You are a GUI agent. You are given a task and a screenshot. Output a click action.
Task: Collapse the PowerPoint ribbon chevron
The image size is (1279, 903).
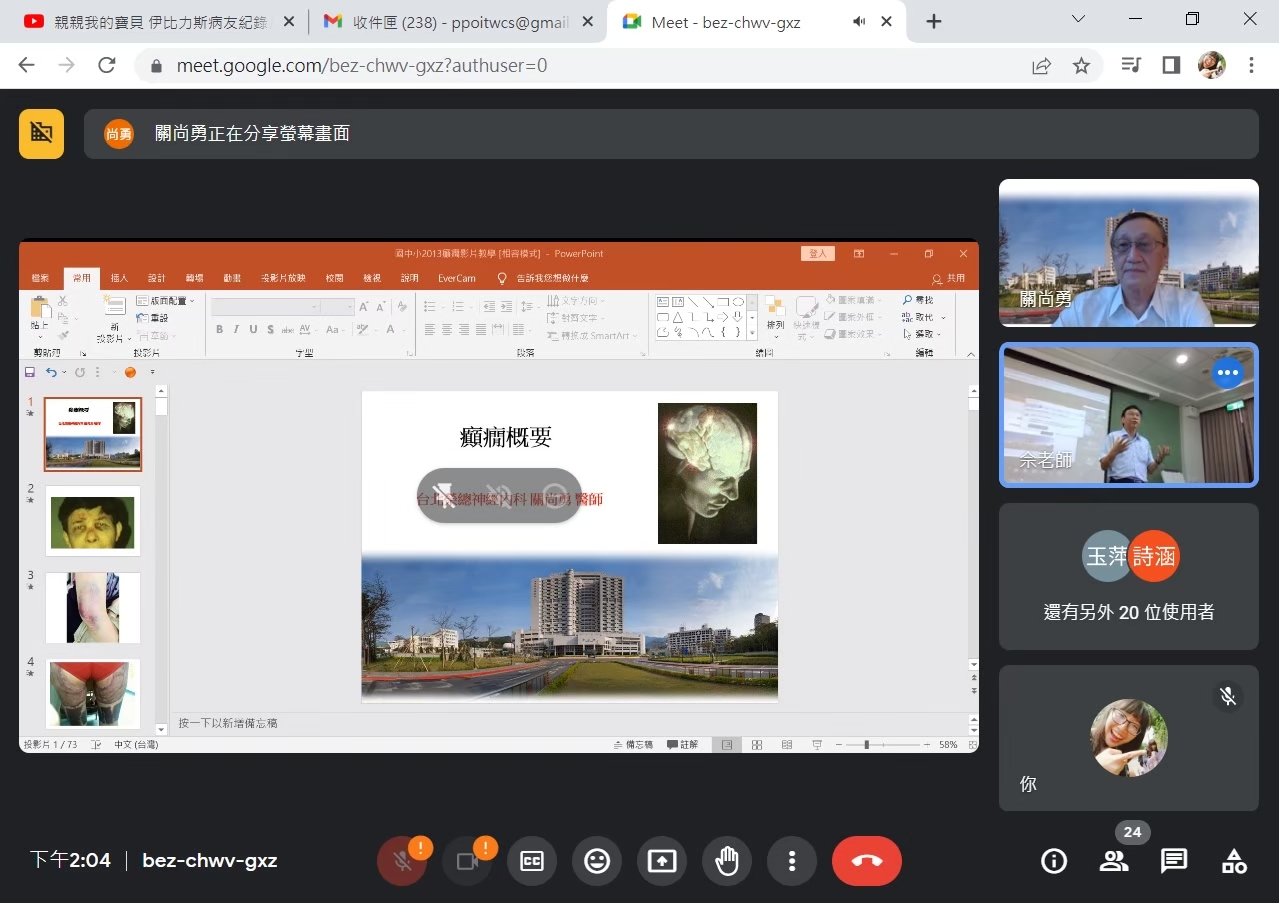(970, 354)
